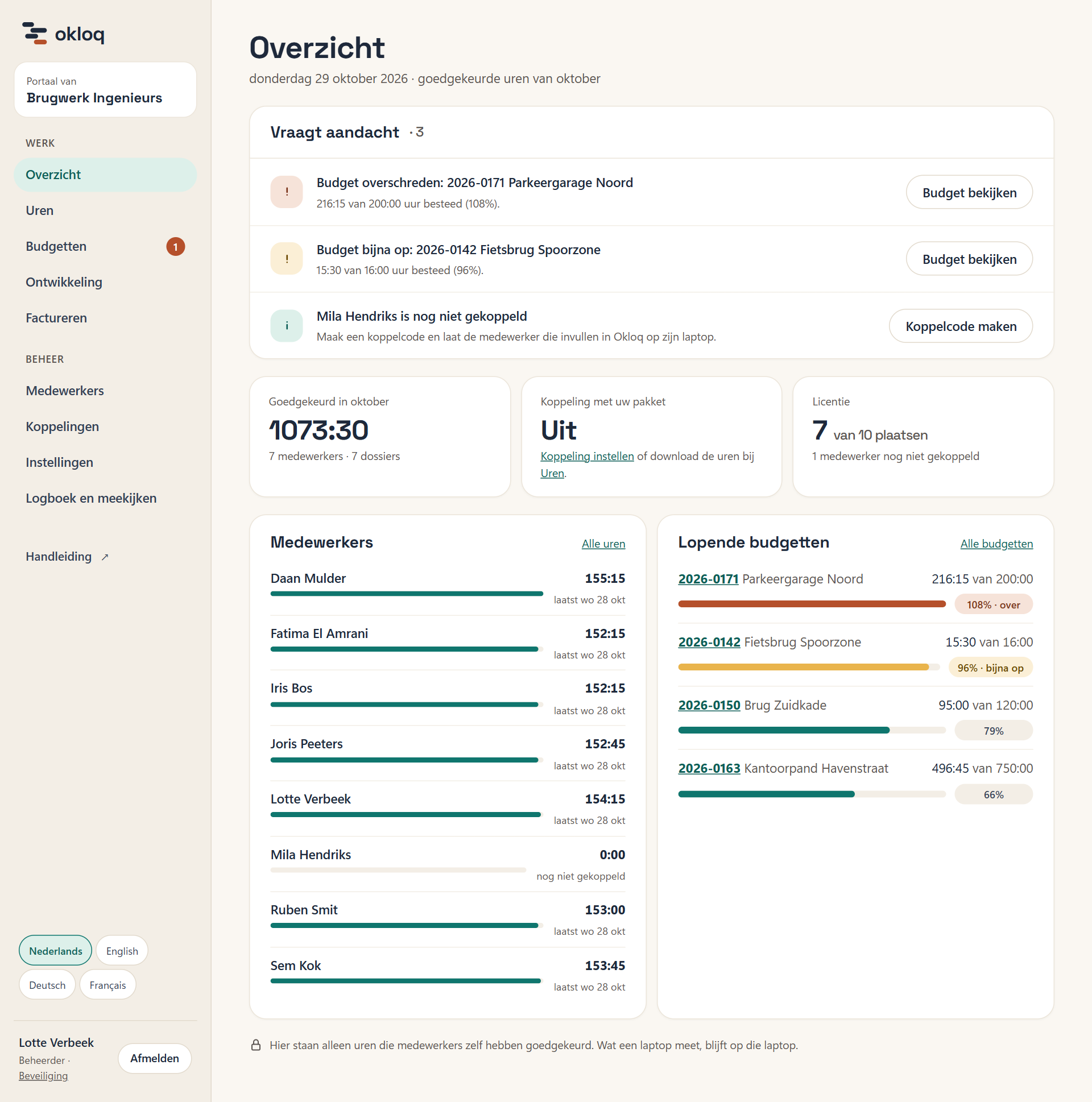Open dossier link 2026-0142
The width and height of the screenshot is (1092, 1102).
(709, 642)
